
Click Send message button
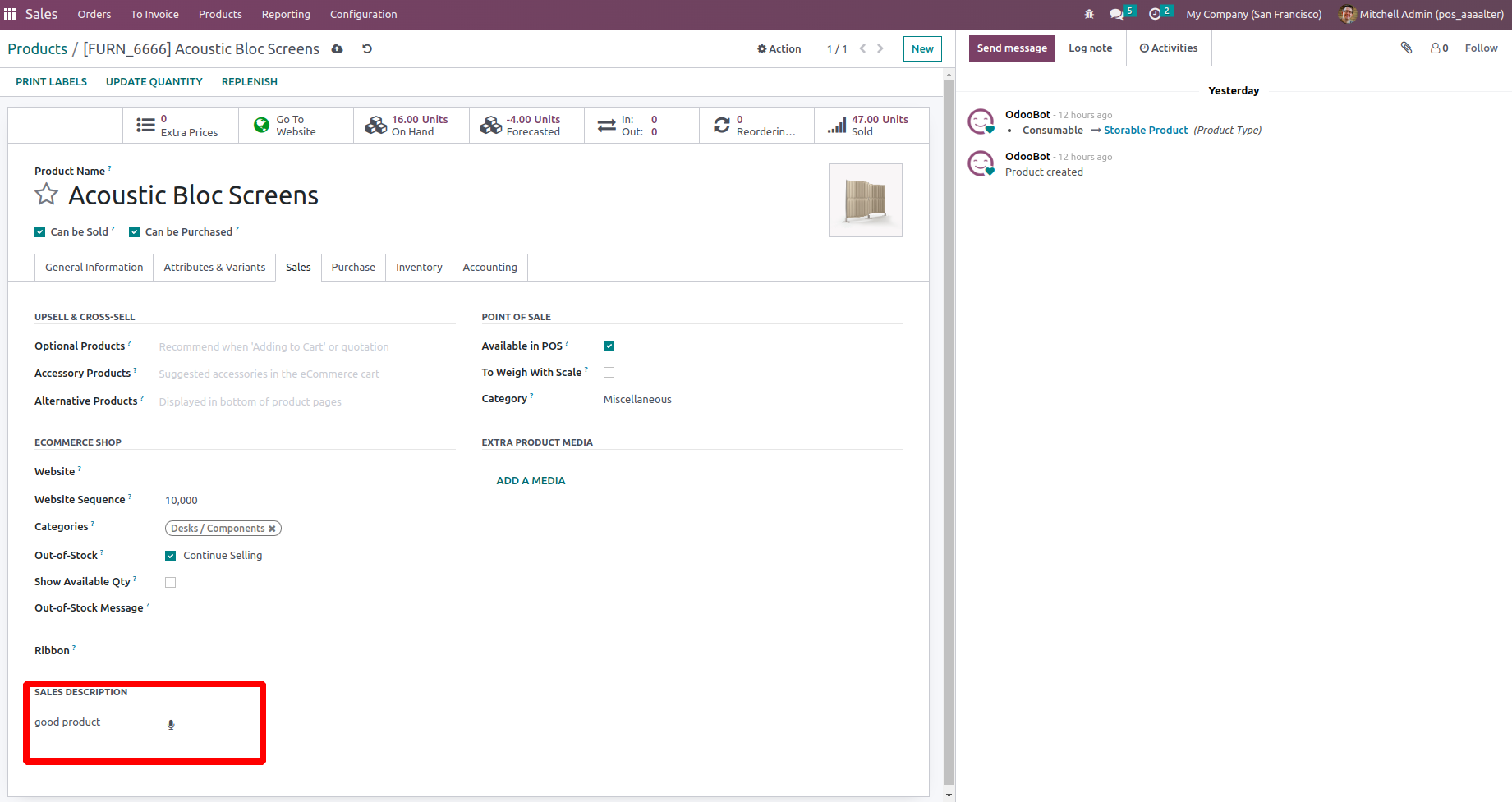click(x=1012, y=48)
